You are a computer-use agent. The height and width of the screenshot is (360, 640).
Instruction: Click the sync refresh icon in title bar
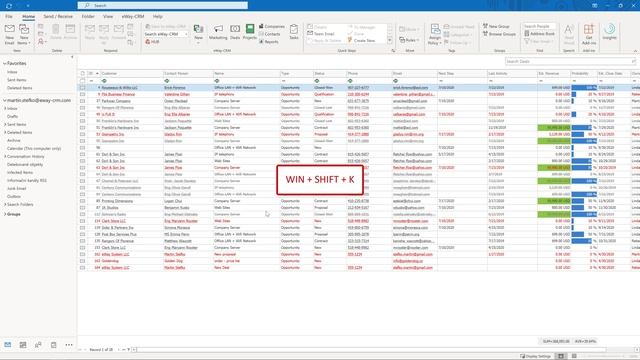point(9,6)
